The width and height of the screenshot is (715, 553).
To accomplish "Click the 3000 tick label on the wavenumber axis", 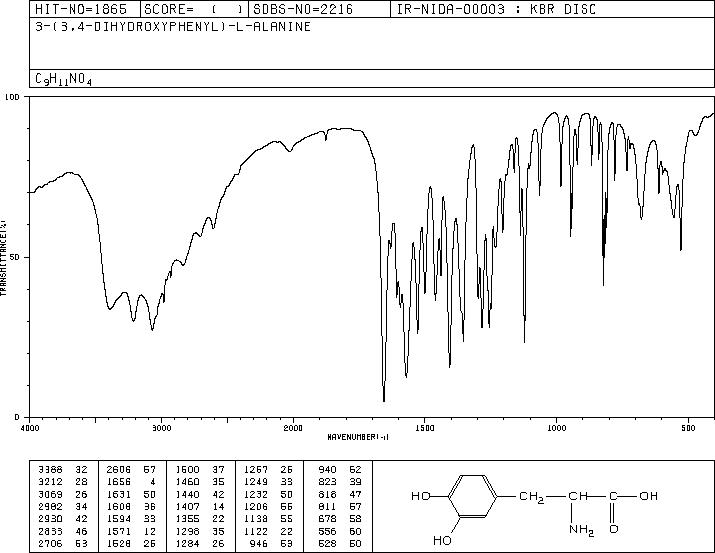I will 161,428.
